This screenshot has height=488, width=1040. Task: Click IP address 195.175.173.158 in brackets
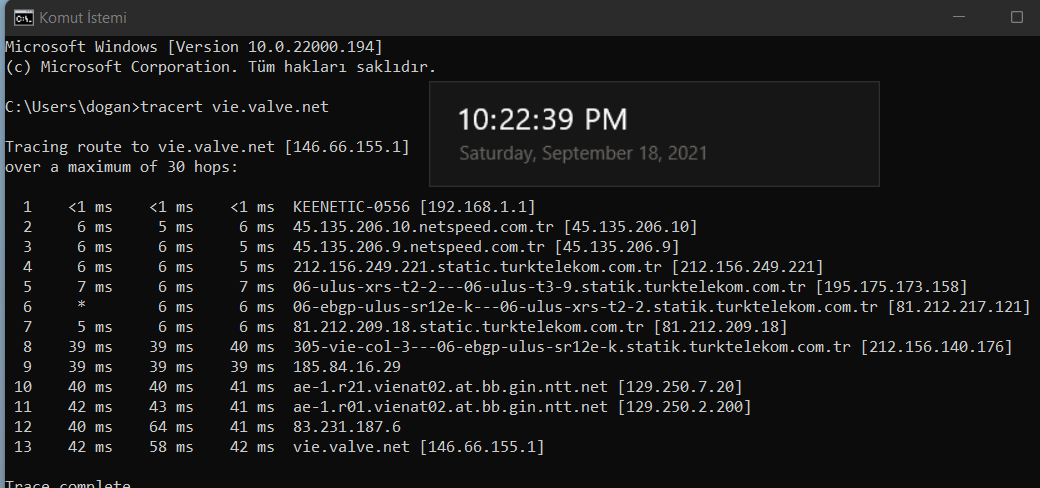[x=891, y=287]
